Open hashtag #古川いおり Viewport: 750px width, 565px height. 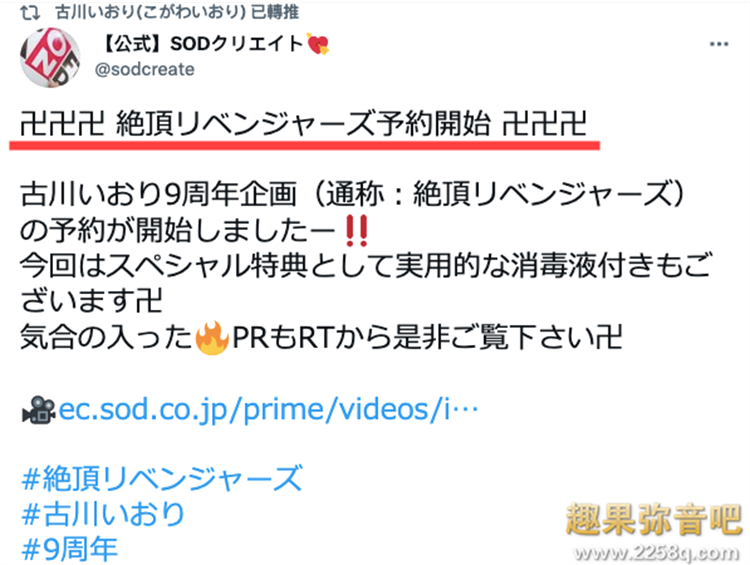click(103, 514)
